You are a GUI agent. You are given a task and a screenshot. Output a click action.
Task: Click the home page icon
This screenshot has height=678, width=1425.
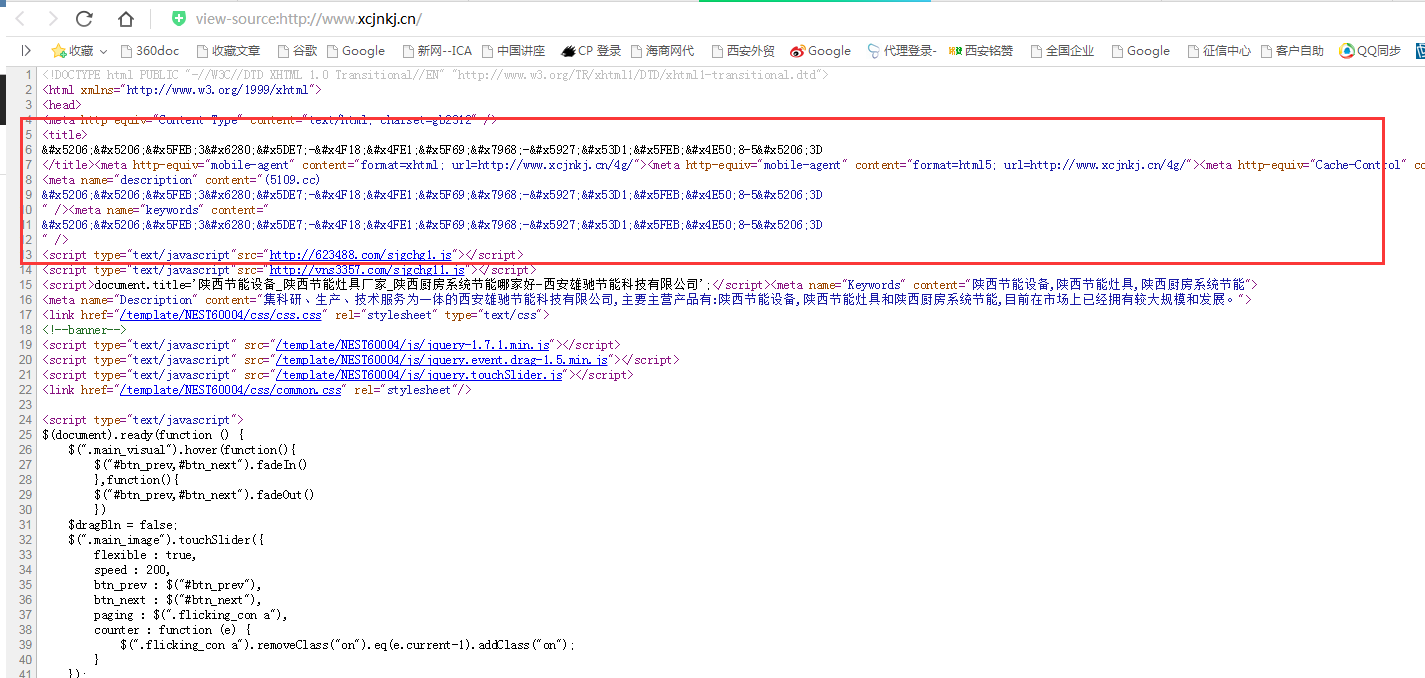(x=124, y=18)
